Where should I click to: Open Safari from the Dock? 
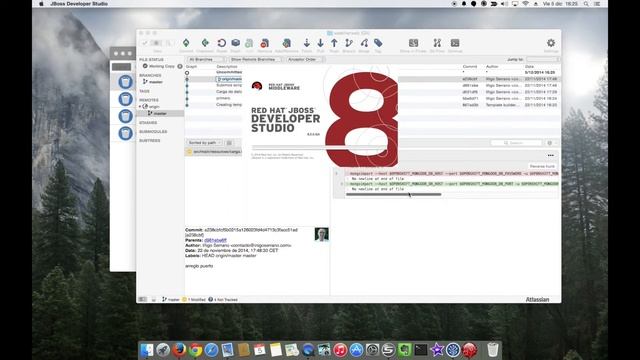pyautogui.click(x=211, y=350)
